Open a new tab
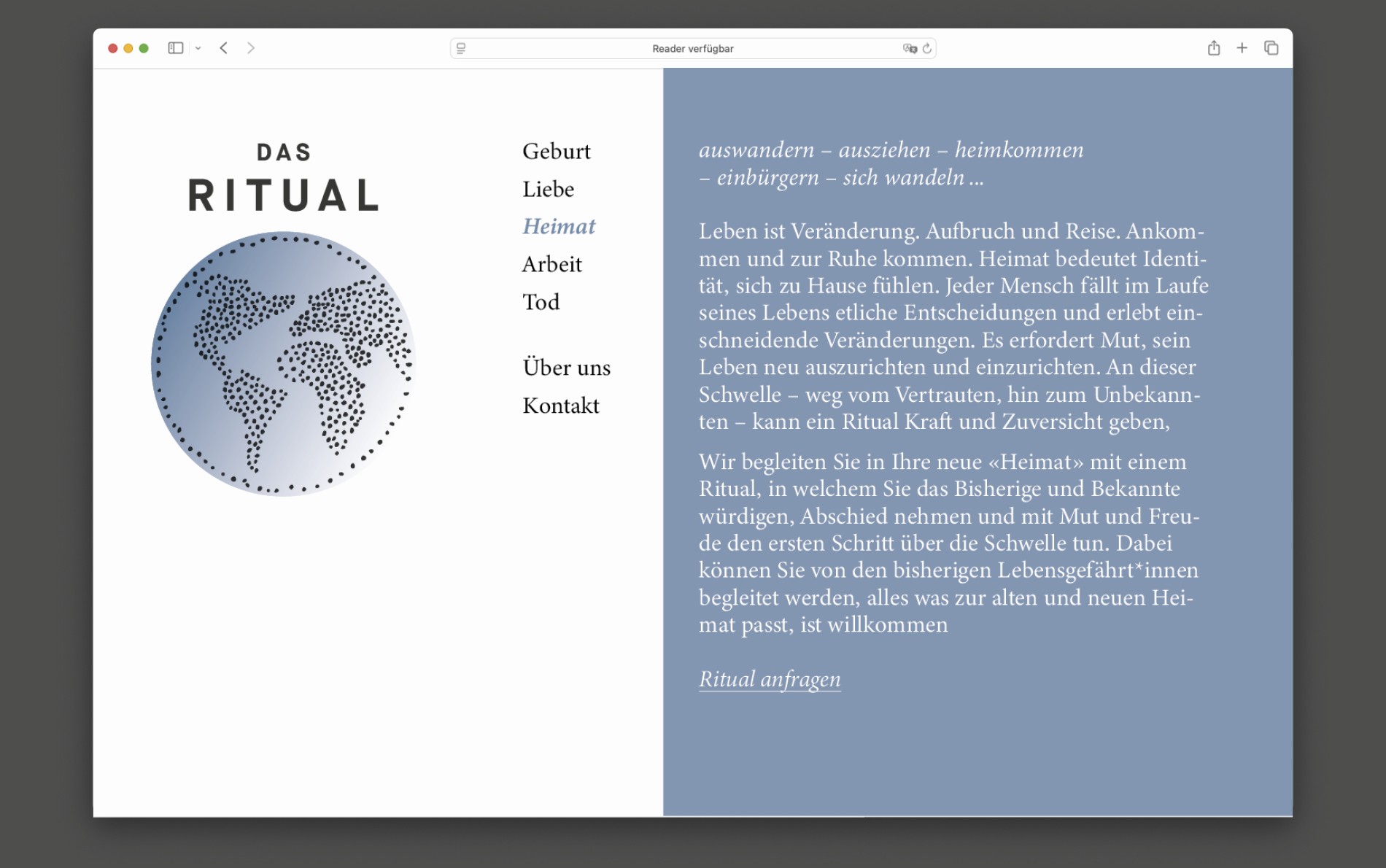The image size is (1386, 868). (x=1242, y=48)
